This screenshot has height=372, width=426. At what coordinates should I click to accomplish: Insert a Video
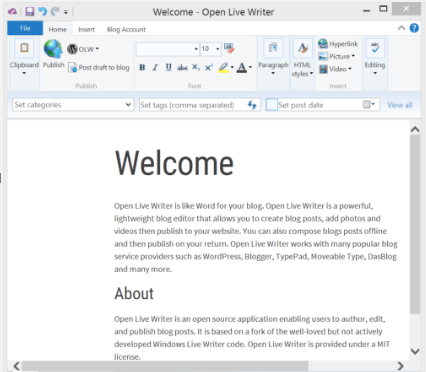335,69
